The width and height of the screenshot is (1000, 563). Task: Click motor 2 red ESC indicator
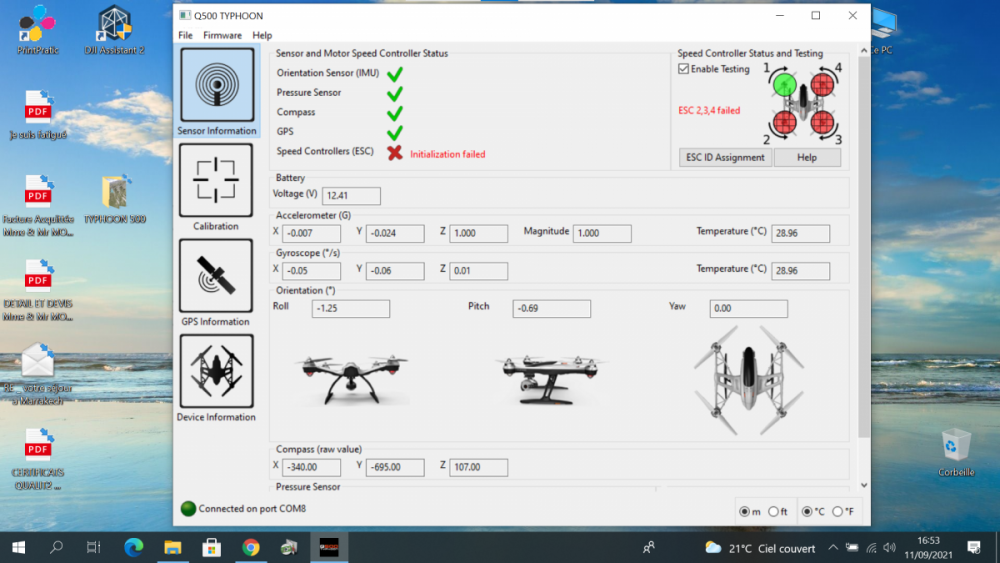pyautogui.click(x=784, y=122)
